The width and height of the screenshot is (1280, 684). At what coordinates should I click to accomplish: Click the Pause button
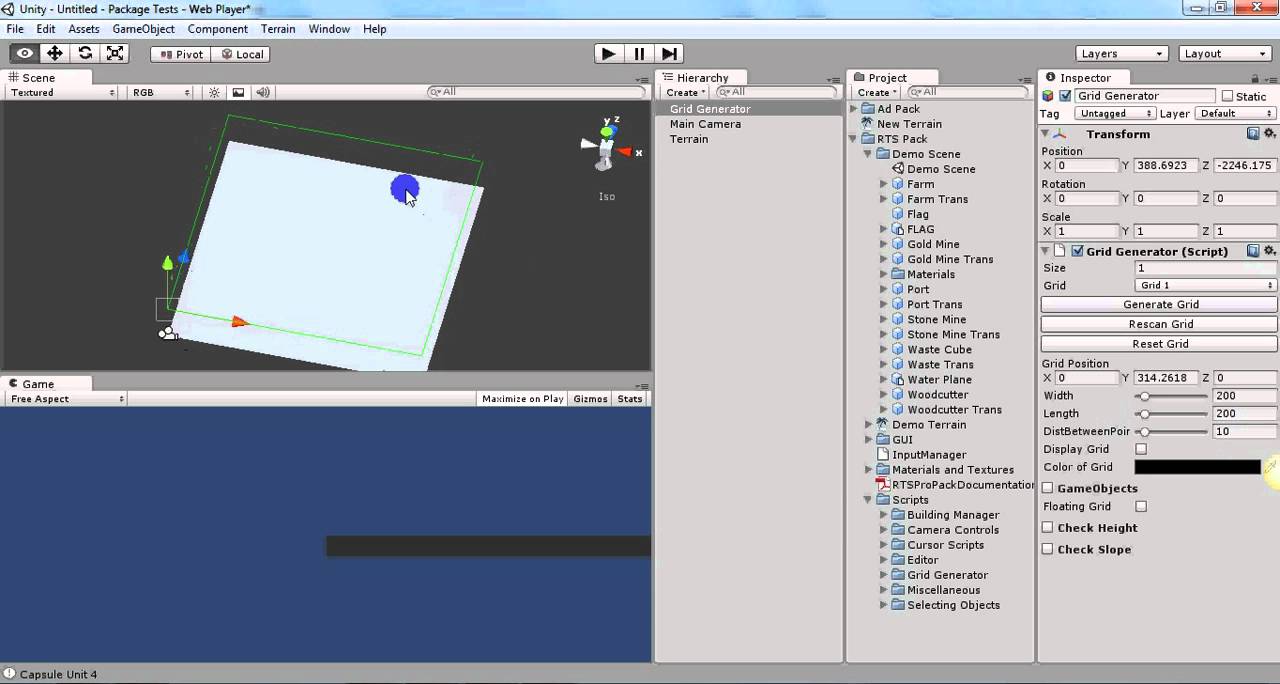coord(639,54)
